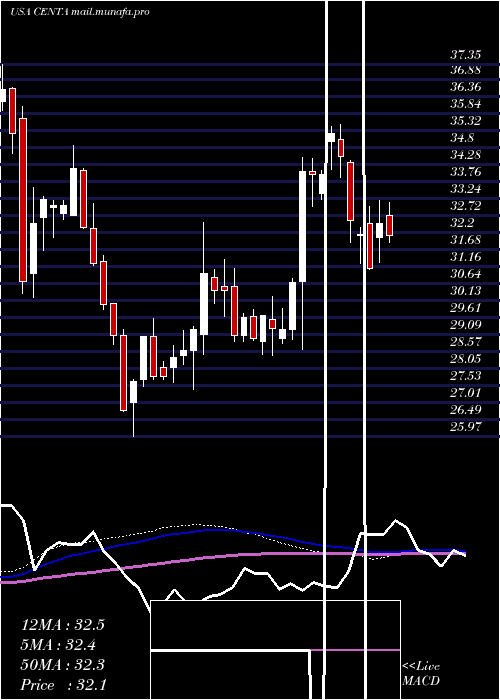Image resolution: width=500 pixels, height=700 pixels.
Task: Select the 30.64 price axis label
Action: tap(466, 274)
